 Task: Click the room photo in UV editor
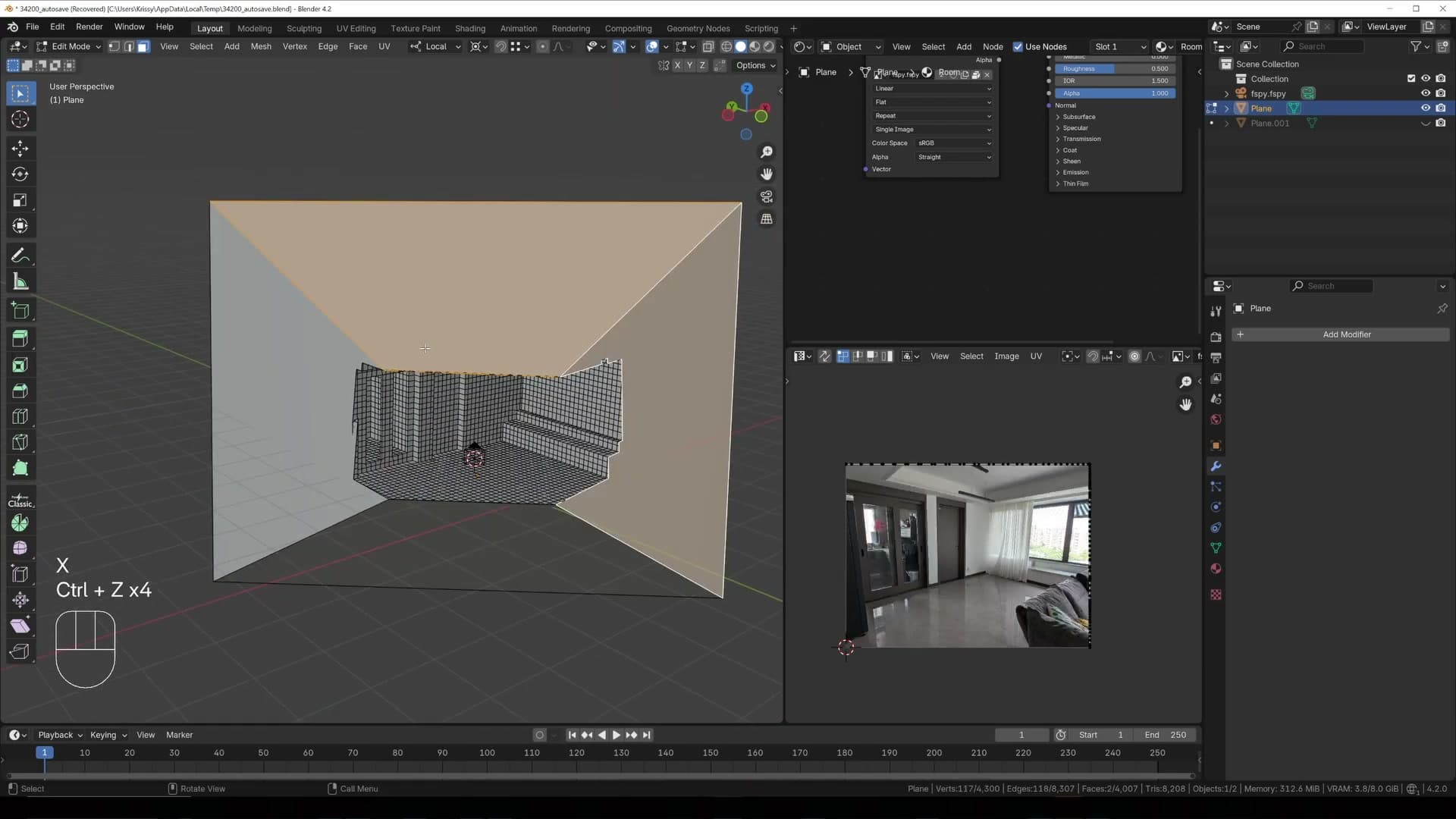tap(968, 556)
